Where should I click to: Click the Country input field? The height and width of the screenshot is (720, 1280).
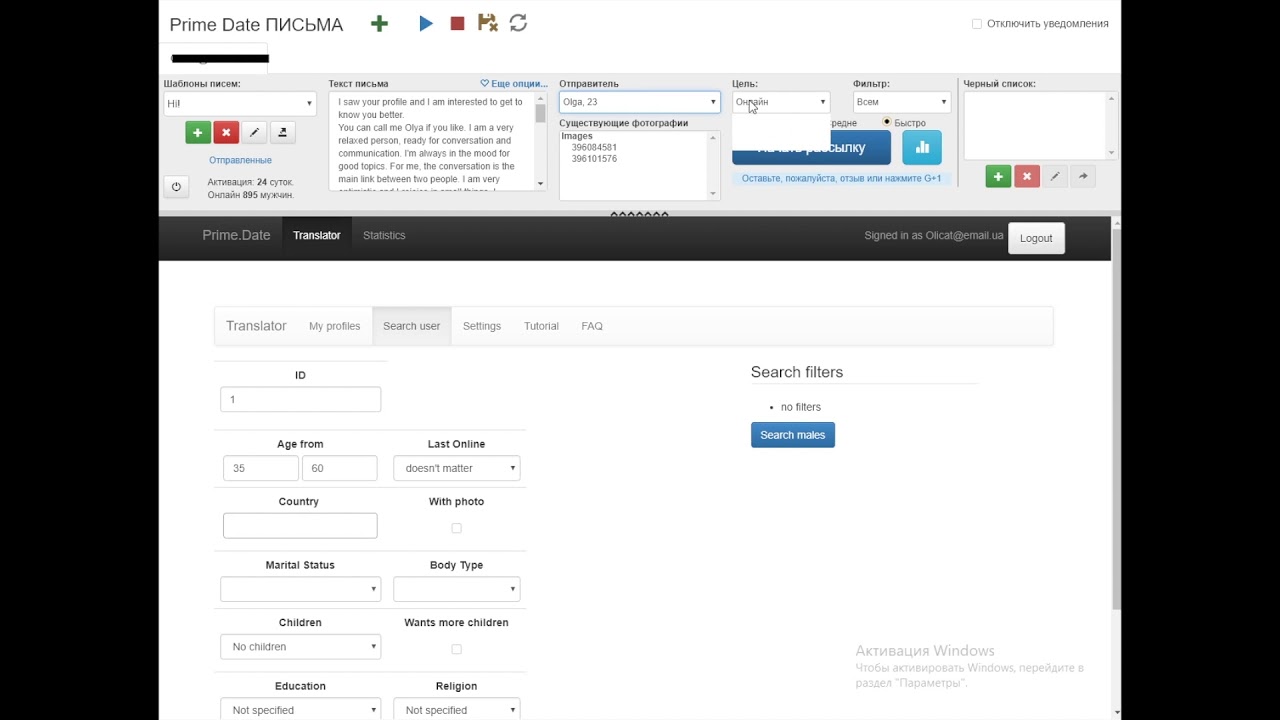(x=300, y=526)
